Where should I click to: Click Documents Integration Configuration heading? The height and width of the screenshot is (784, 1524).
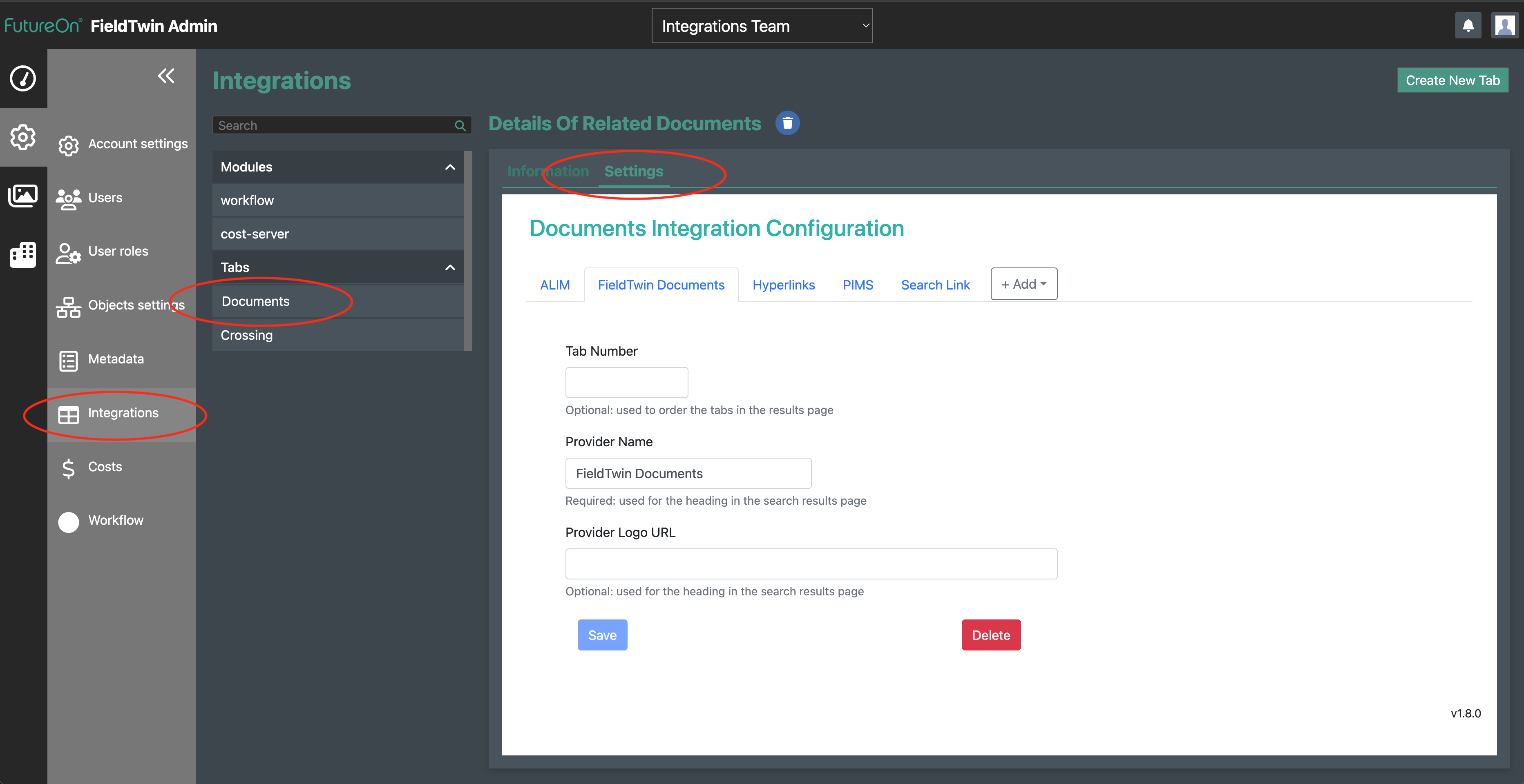click(717, 228)
